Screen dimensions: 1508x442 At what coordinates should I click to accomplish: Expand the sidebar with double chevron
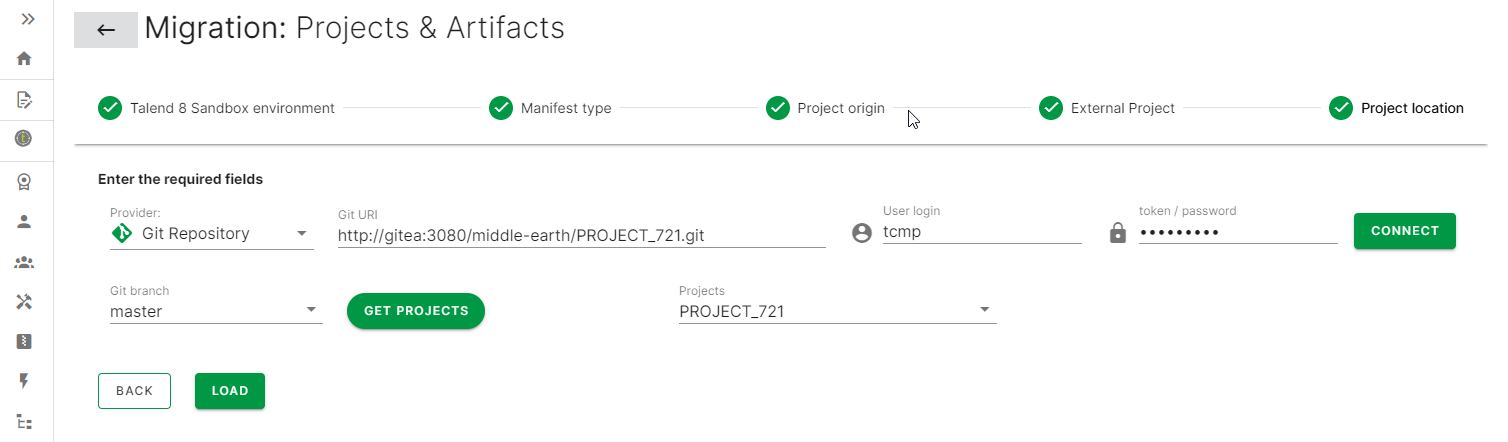point(27,20)
